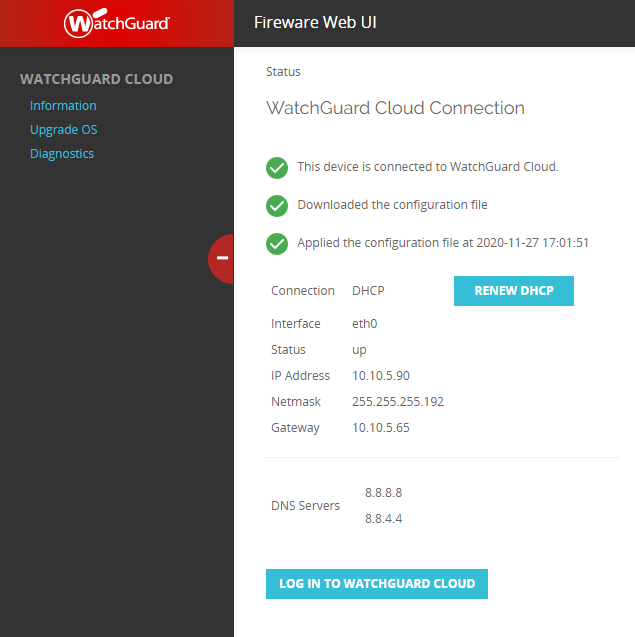Click the DNS server 8.8.4.4
The image size is (635, 637).
(x=383, y=518)
